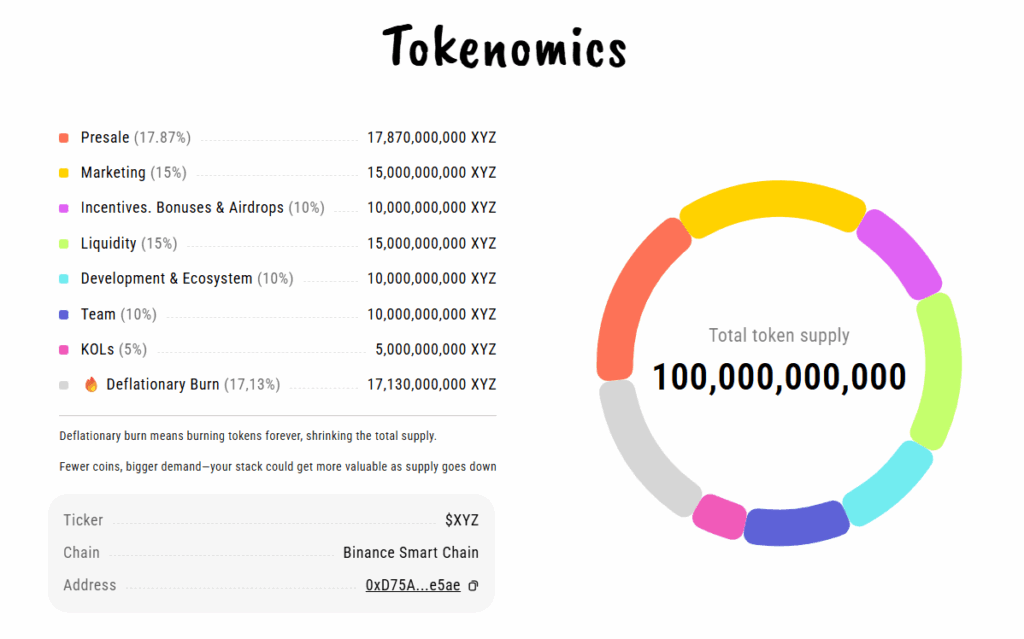Click the blue Team legend swatch
The width and height of the screenshot is (1024, 639).
pos(64,315)
